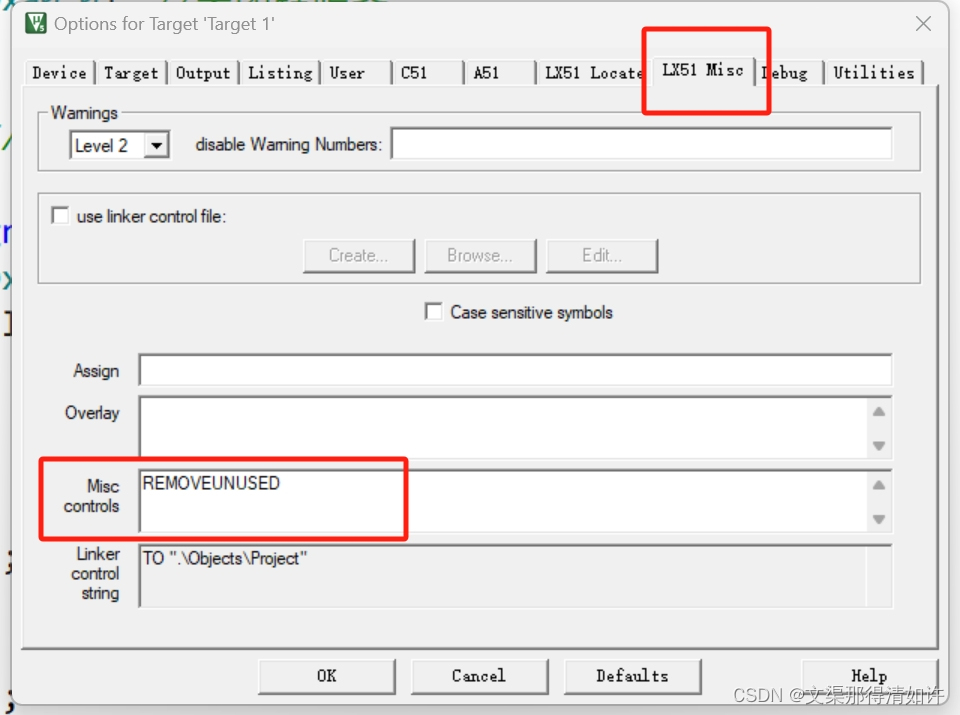Viewport: 960px width, 715px height.
Task: Switch to the Device tab
Action: [59, 73]
